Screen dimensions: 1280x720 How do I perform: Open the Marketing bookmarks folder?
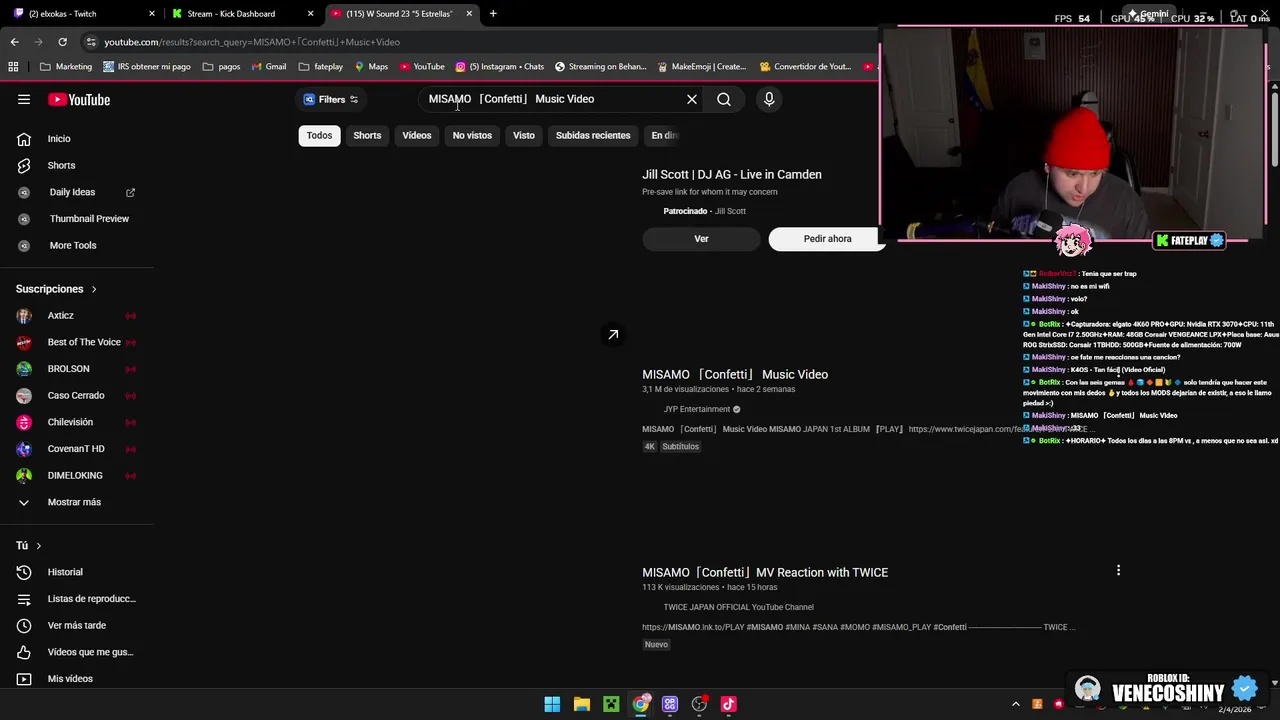pos(66,67)
